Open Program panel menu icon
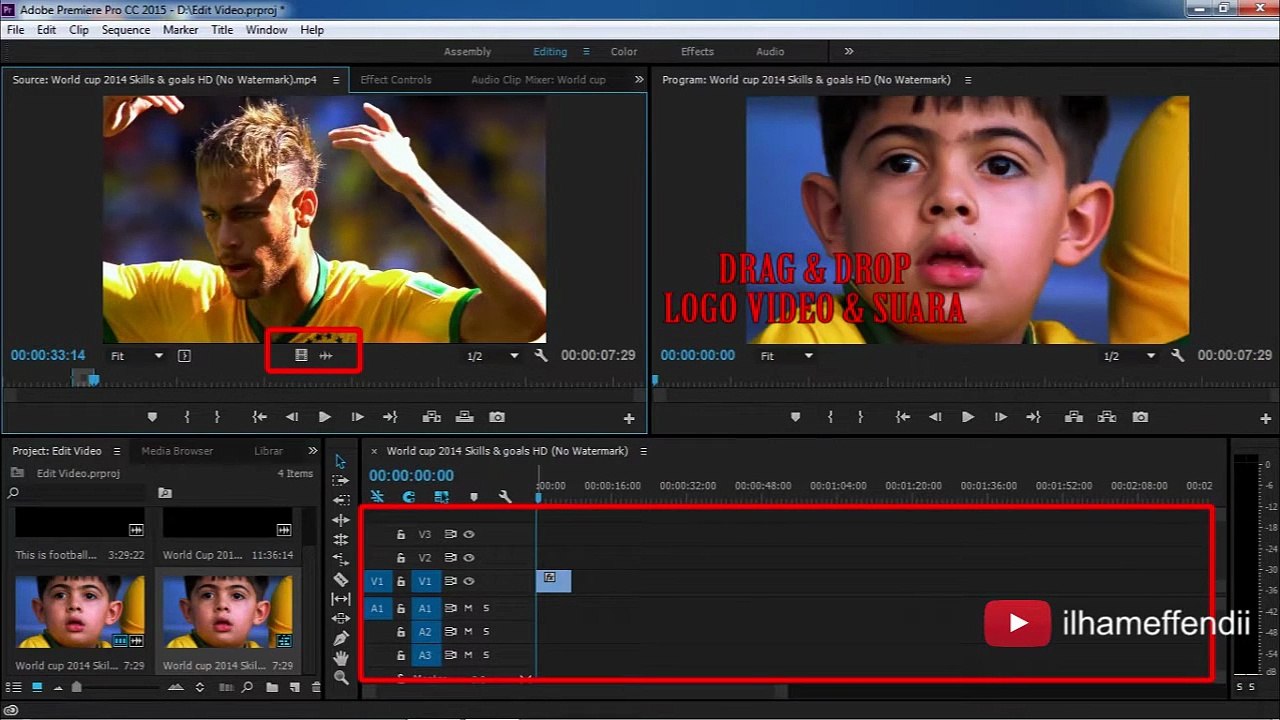 click(x=967, y=80)
